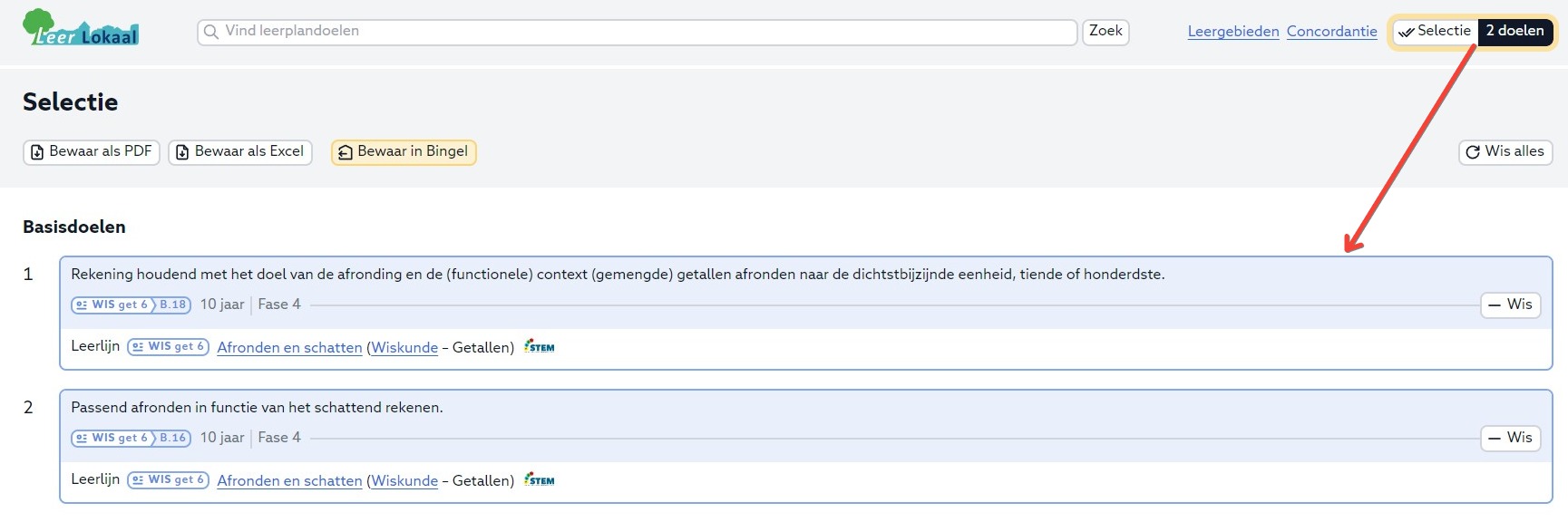
Task: Open Wiskunde link in first goal
Action: pyautogui.click(x=404, y=348)
